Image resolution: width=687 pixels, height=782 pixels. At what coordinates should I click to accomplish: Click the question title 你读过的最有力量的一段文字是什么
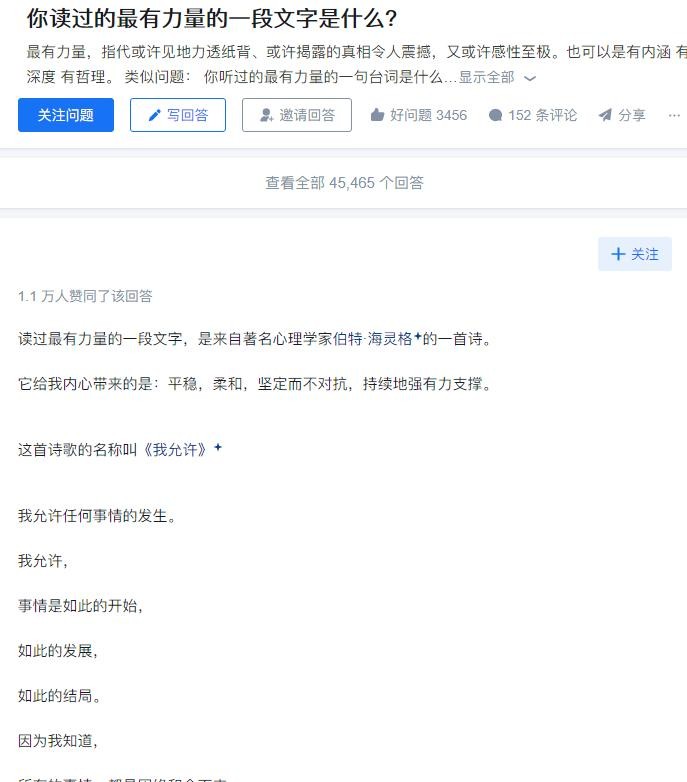(x=212, y=18)
